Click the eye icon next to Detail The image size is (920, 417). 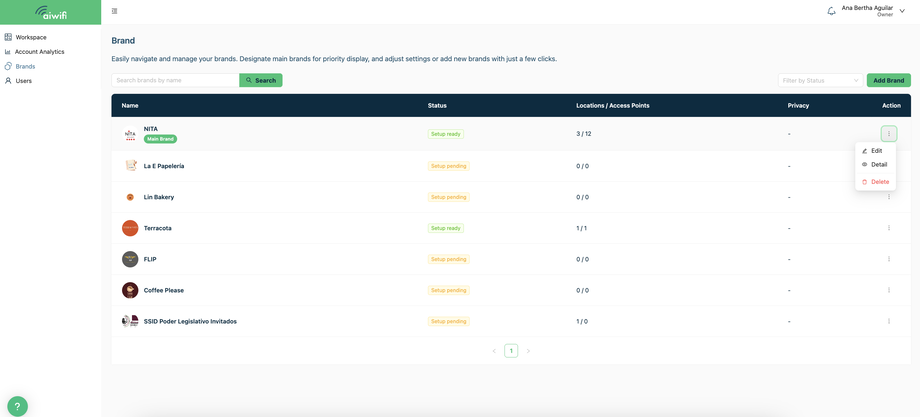click(x=864, y=165)
